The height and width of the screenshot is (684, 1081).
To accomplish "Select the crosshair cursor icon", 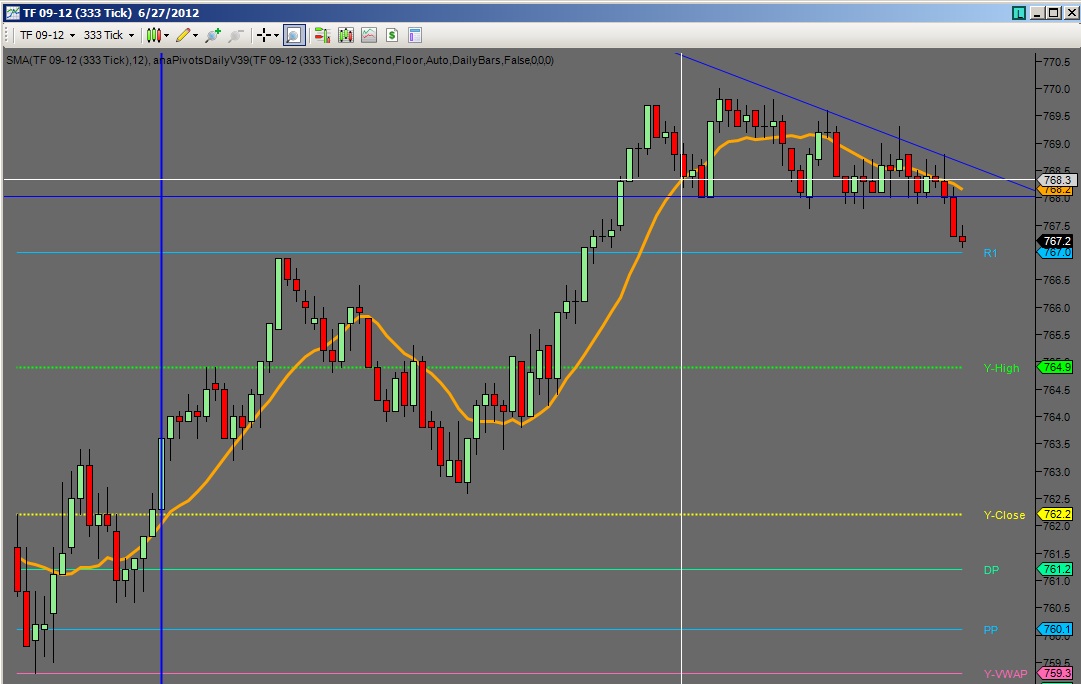I will [263, 35].
